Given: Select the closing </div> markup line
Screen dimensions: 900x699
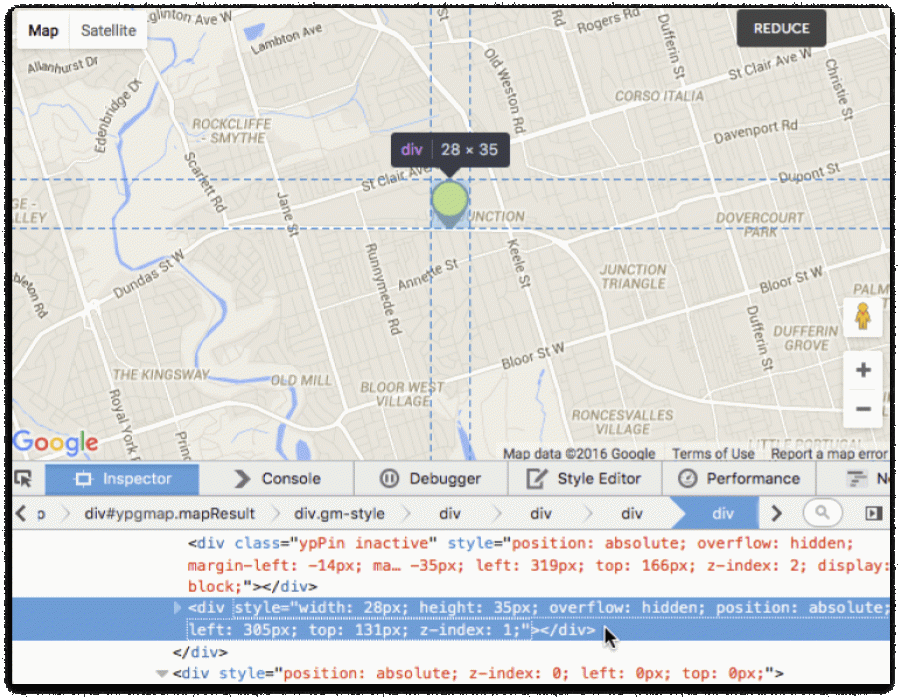Looking at the screenshot, I should (x=201, y=652).
